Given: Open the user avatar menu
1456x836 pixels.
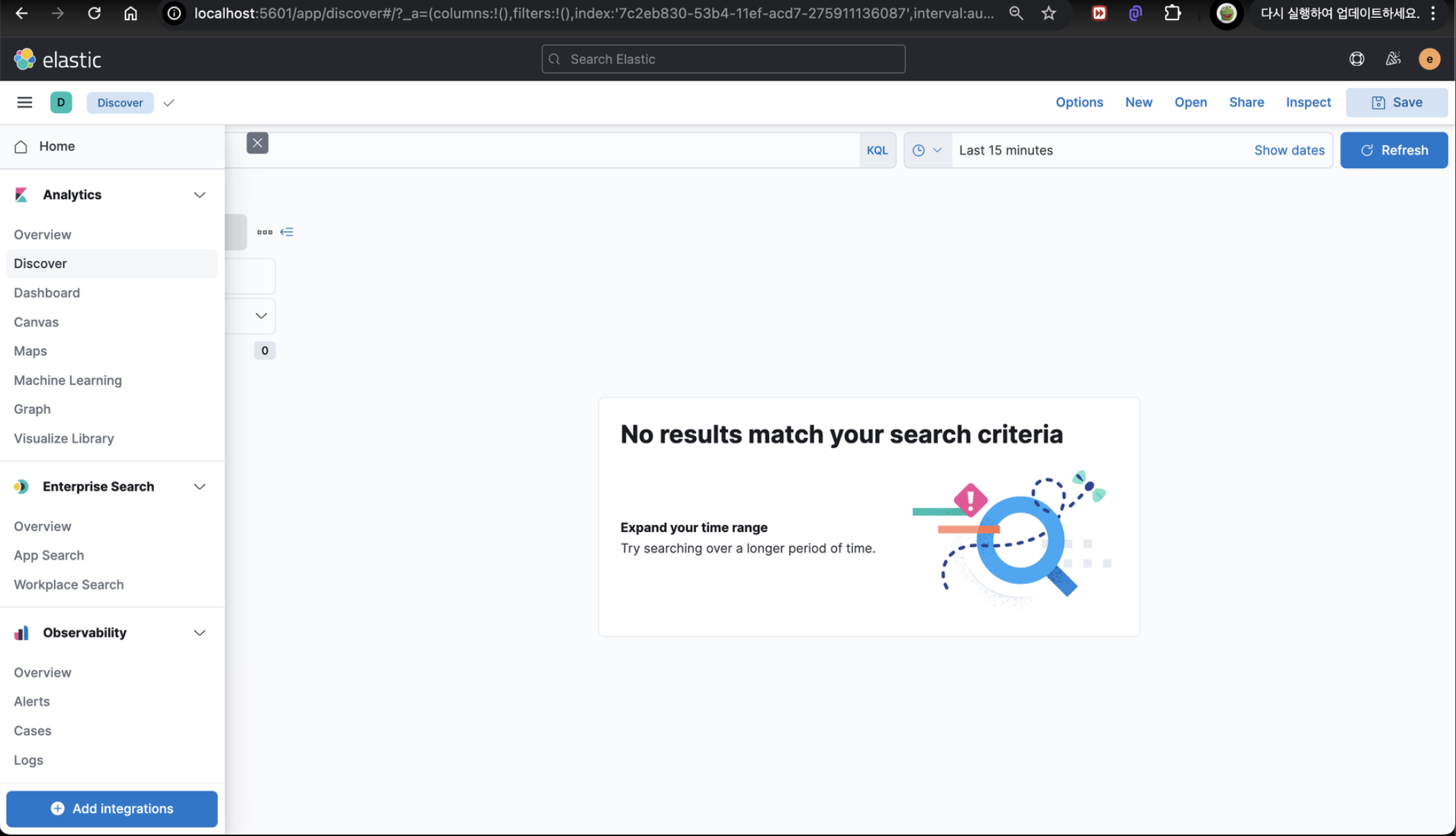Looking at the screenshot, I should tap(1429, 59).
